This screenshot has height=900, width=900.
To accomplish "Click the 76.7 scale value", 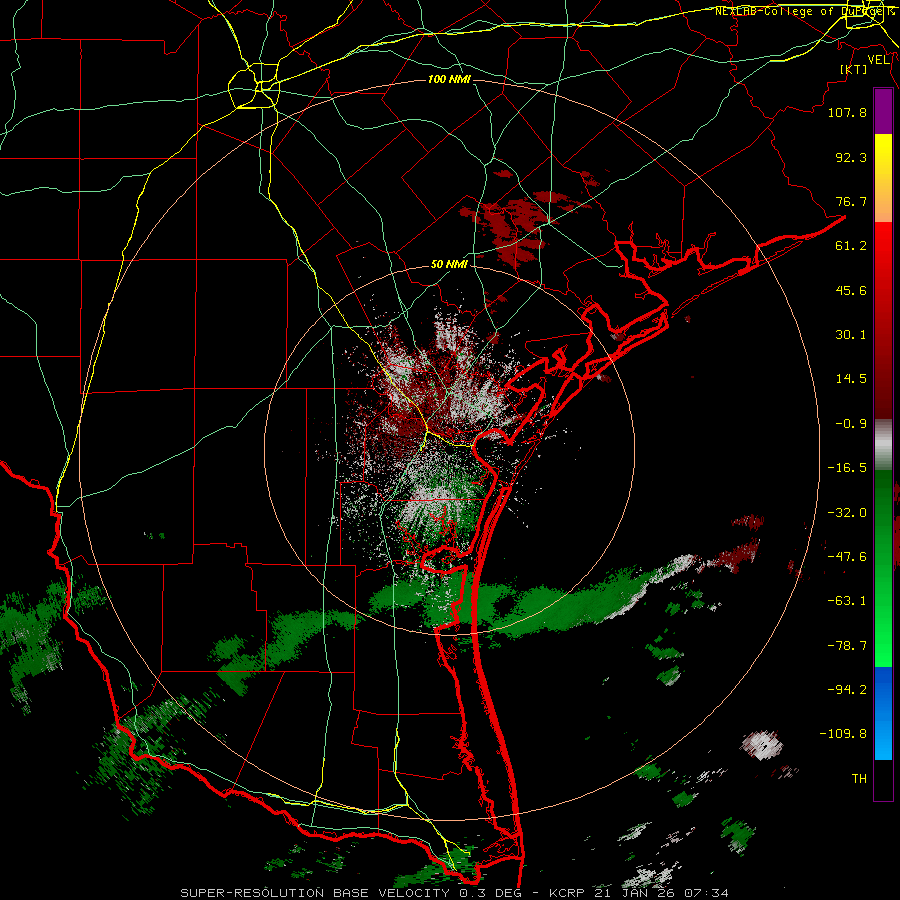I will coord(851,201).
